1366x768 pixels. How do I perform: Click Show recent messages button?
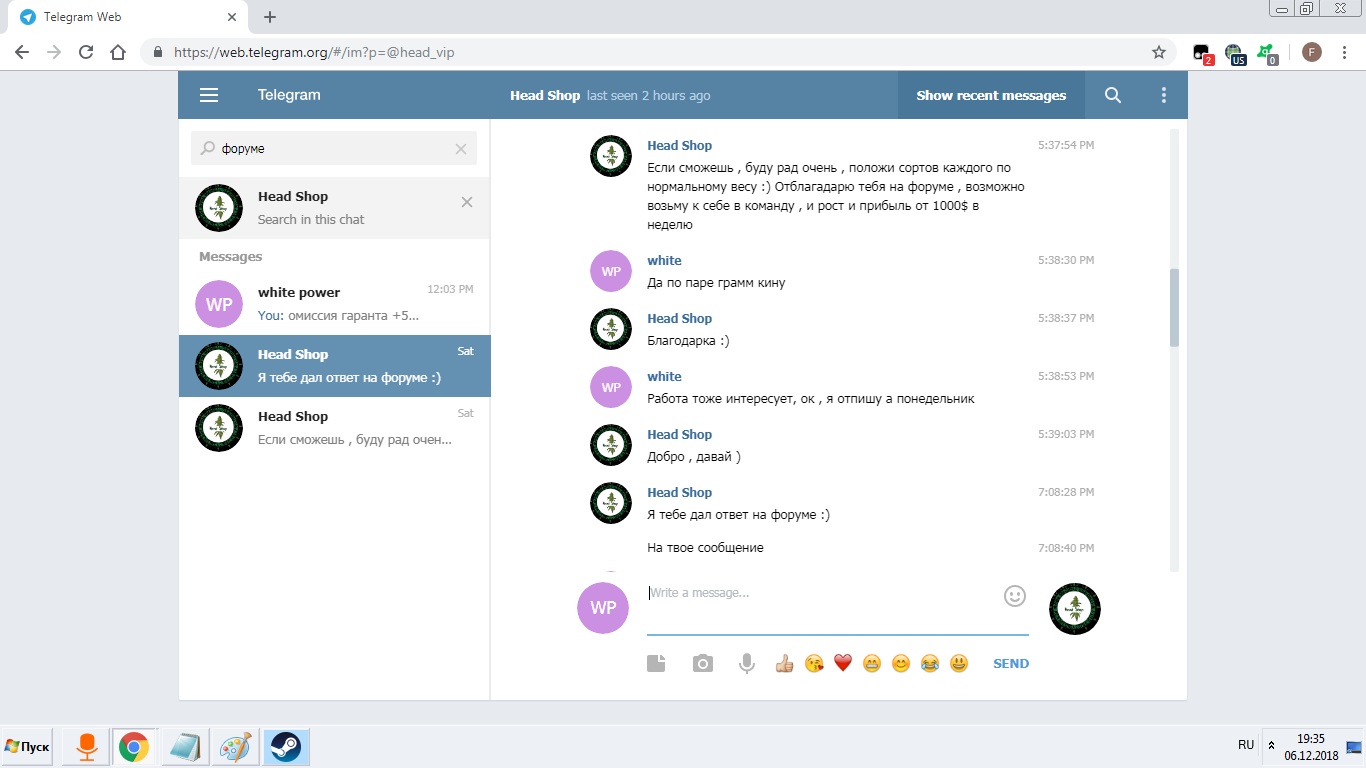pyautogui.click(x=991, y=95)
